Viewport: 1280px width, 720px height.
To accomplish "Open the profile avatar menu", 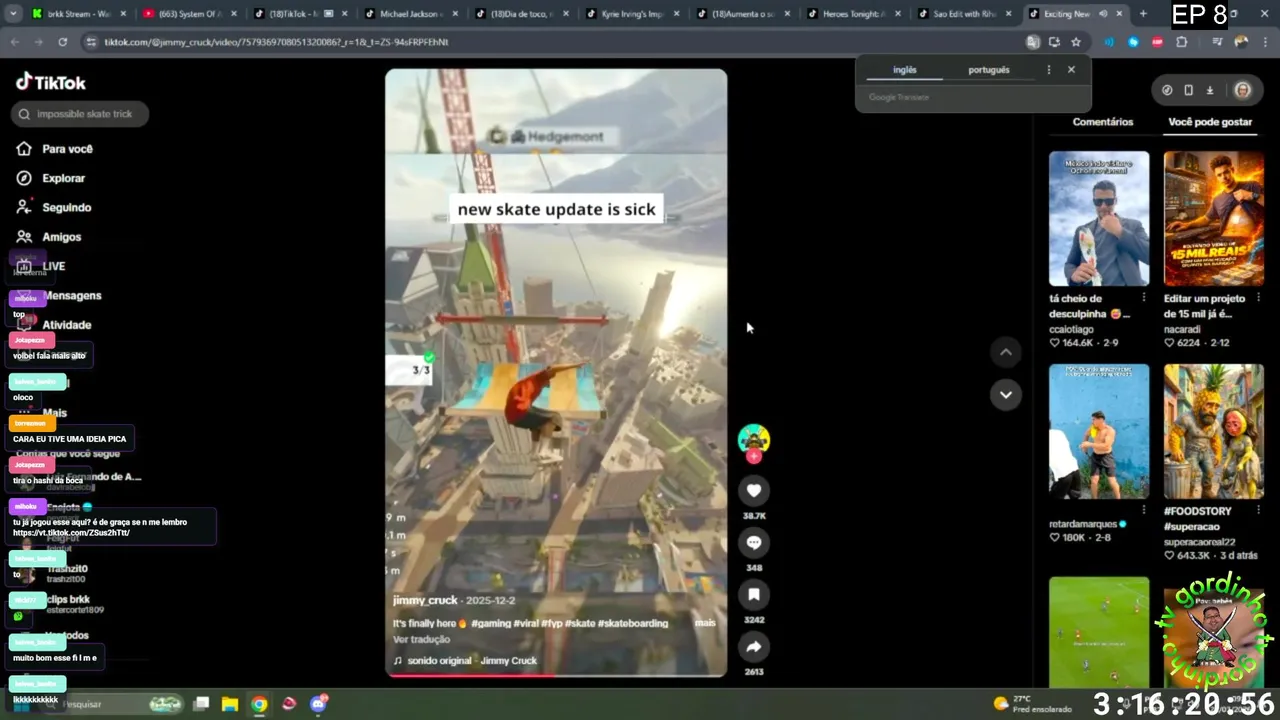I will point(1243,90).
